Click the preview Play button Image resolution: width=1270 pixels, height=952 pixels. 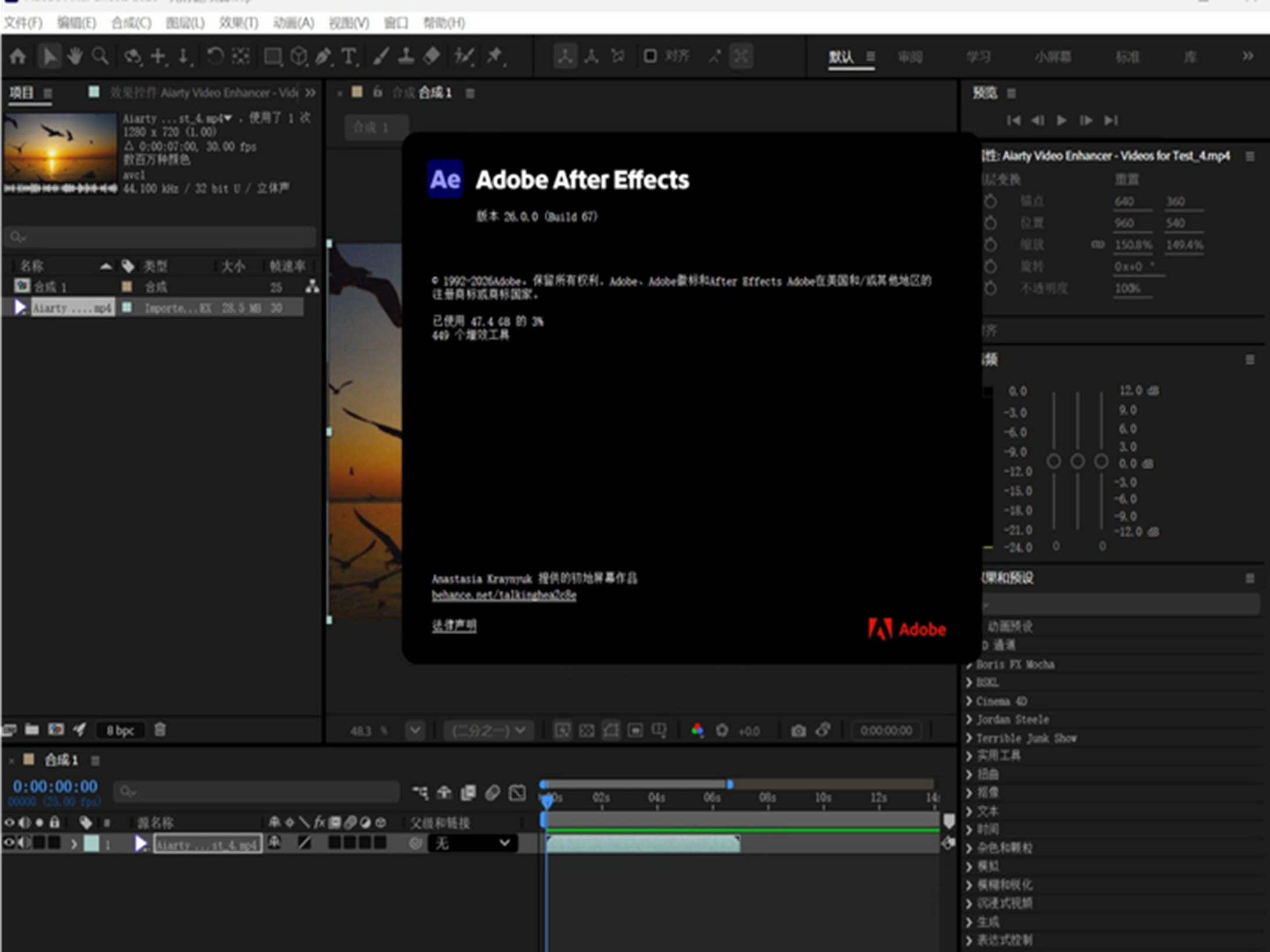(x=1062, y=120)
